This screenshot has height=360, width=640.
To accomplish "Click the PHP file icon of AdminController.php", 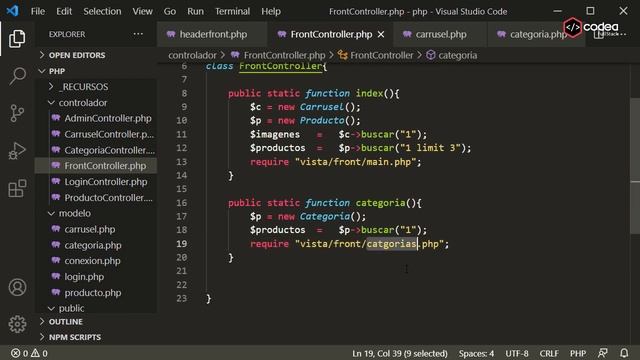I will [x=56, y=118].
